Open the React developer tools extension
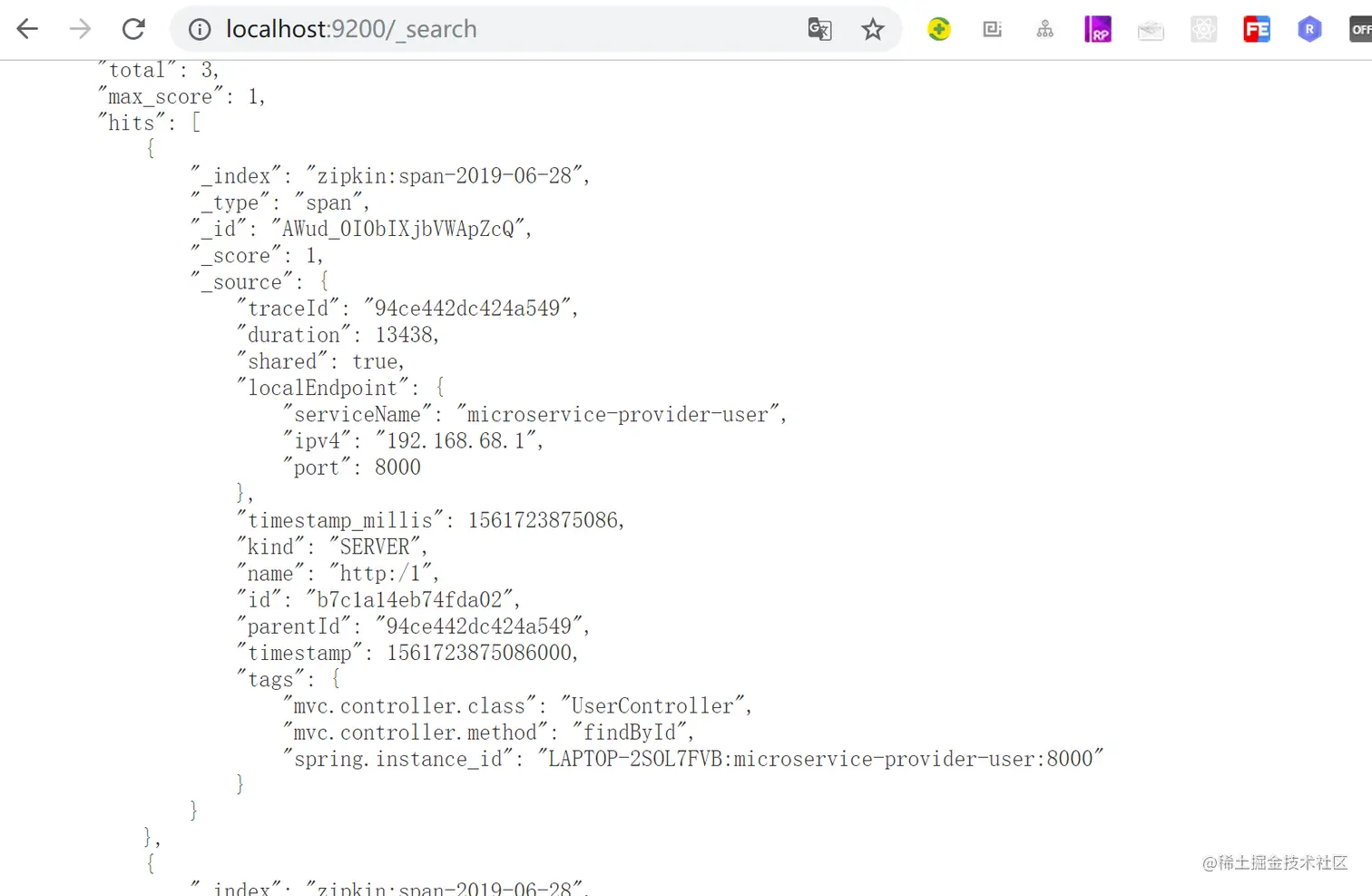The height and width of the screenshot is (896, 1372). (1204, 29)
